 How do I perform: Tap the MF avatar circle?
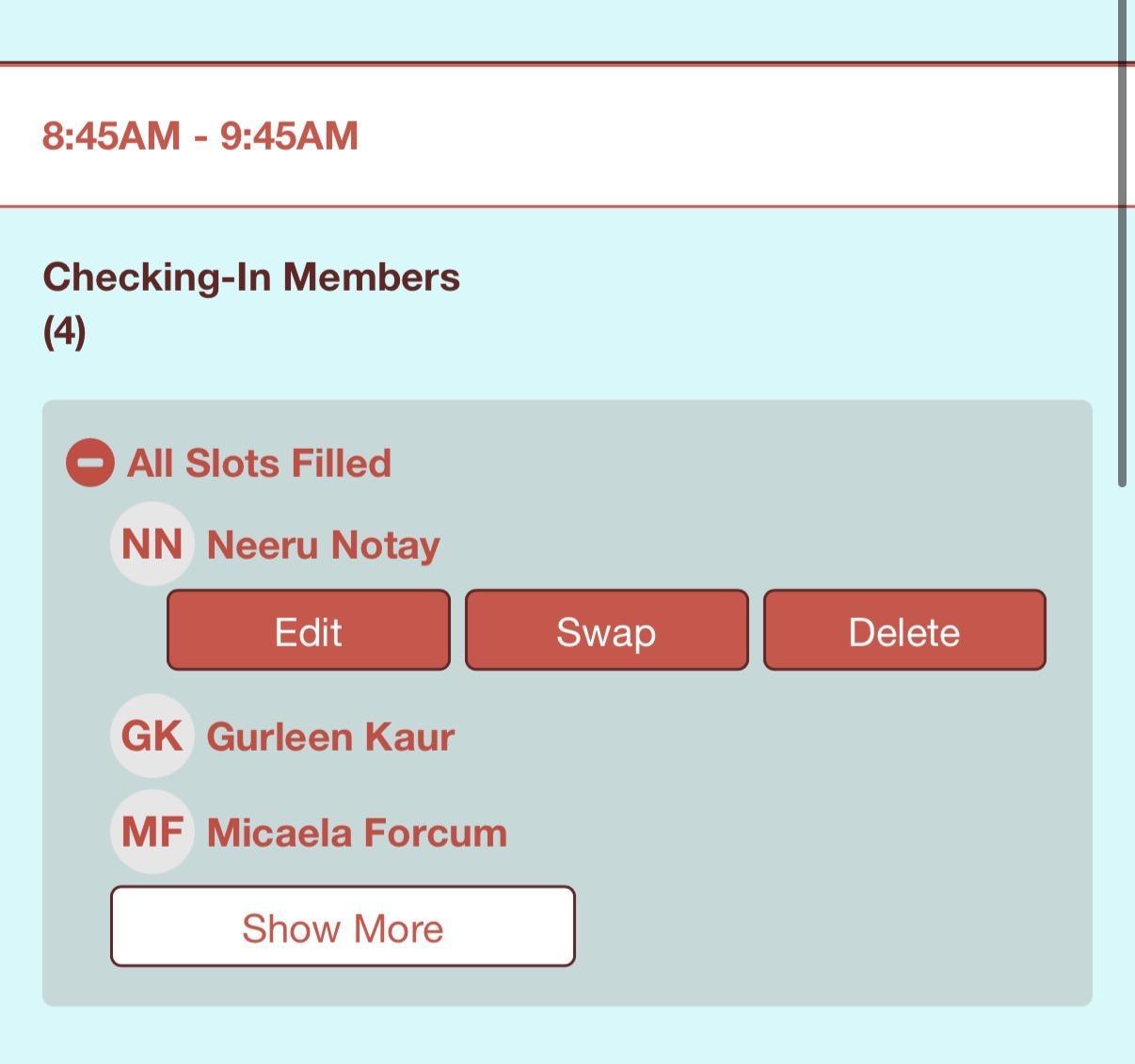point(152,833)
